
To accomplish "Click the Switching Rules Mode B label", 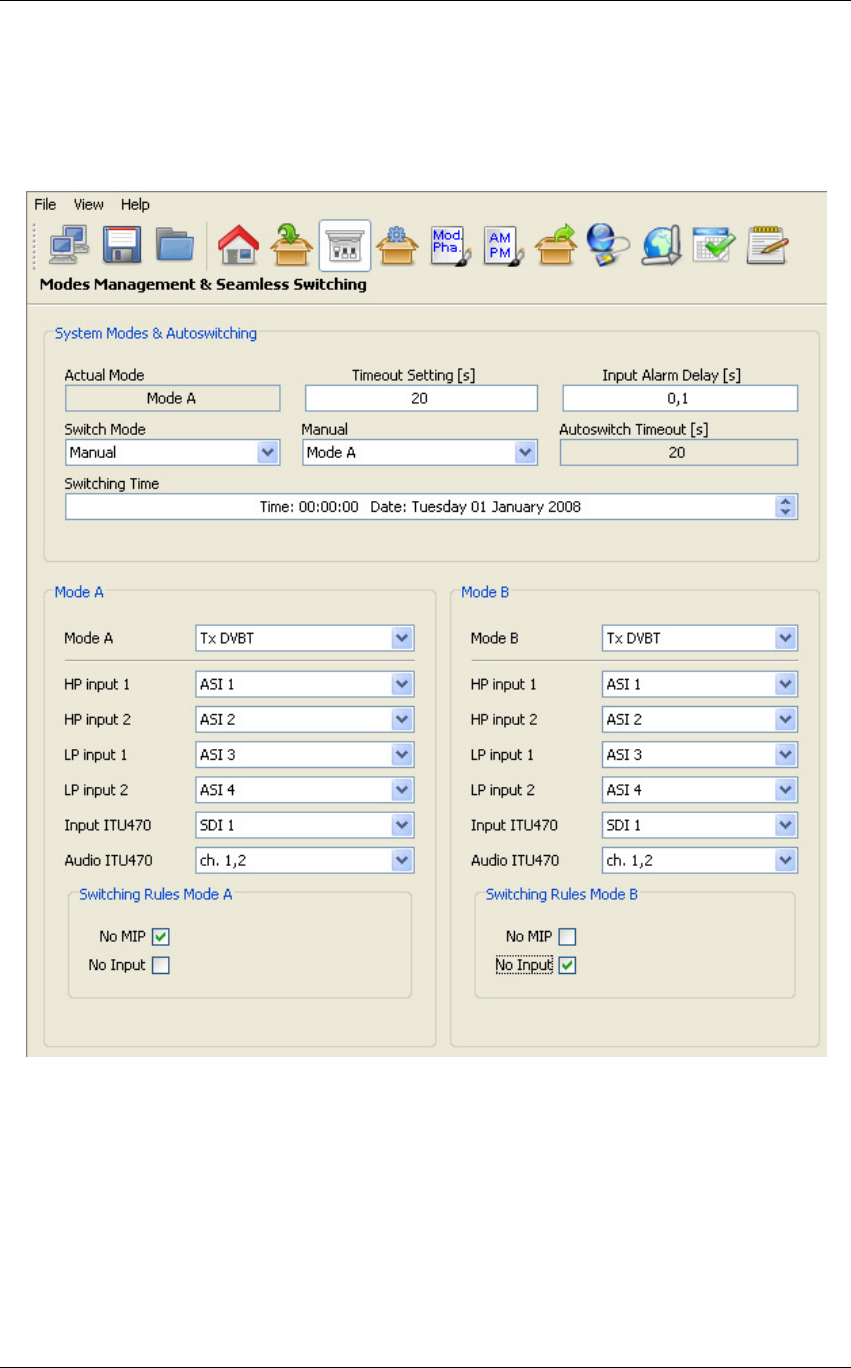I will [x=562, y=895].
